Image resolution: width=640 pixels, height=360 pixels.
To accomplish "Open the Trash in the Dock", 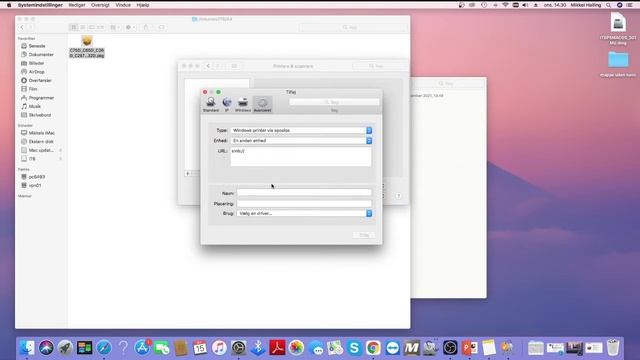I will point(613,348).
